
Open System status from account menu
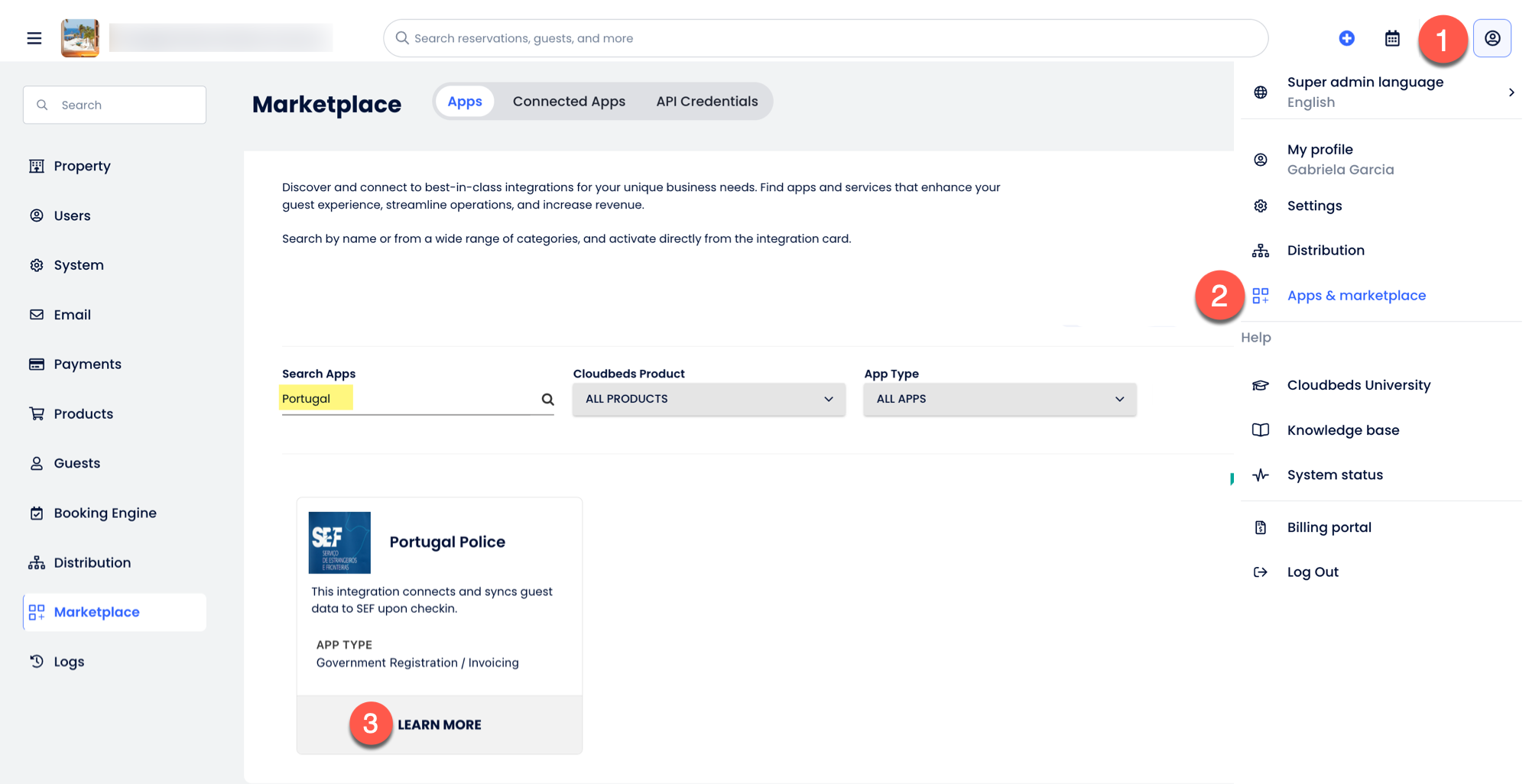[1334, 475]
